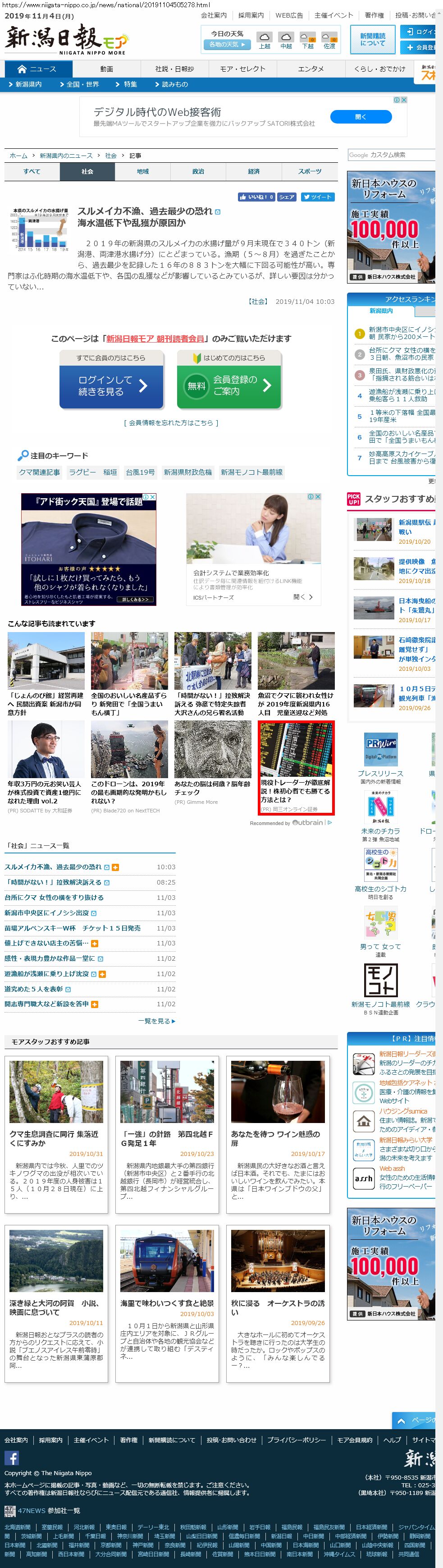Select the スポーツ category tab
443x1568 pixels.
tap(310, 172)
